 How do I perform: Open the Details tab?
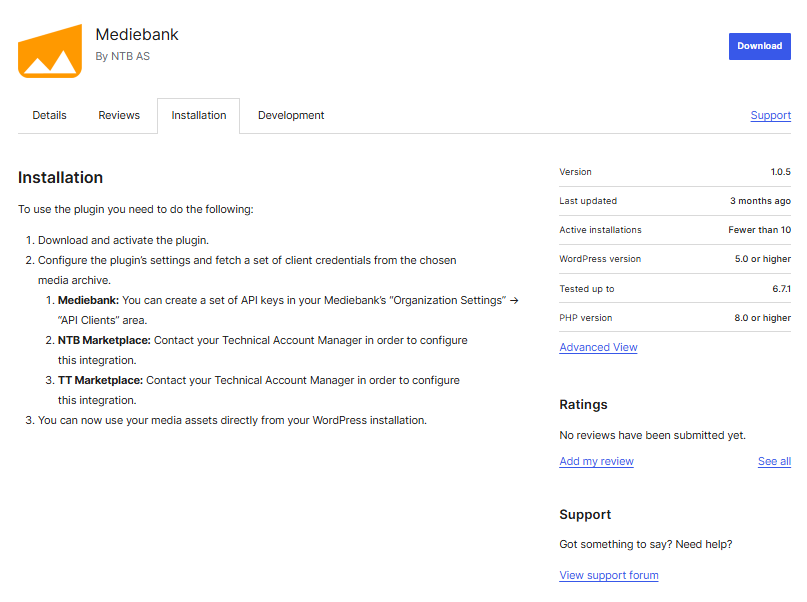pos(49,115)
